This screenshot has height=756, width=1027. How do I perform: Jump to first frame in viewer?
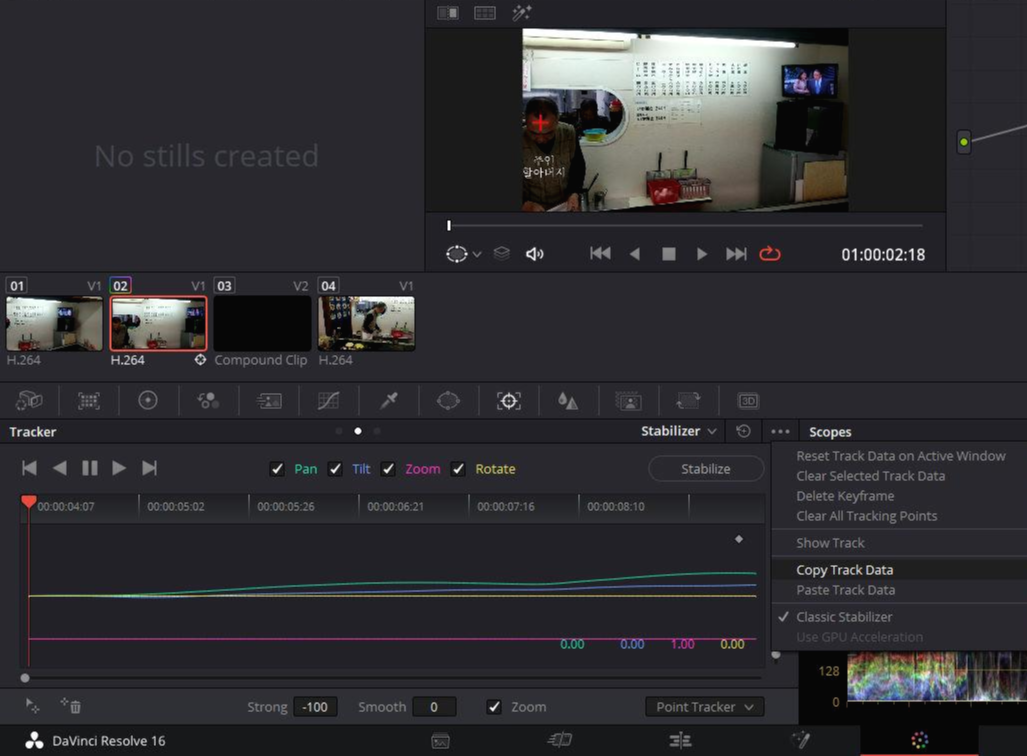tap(600, 254)
